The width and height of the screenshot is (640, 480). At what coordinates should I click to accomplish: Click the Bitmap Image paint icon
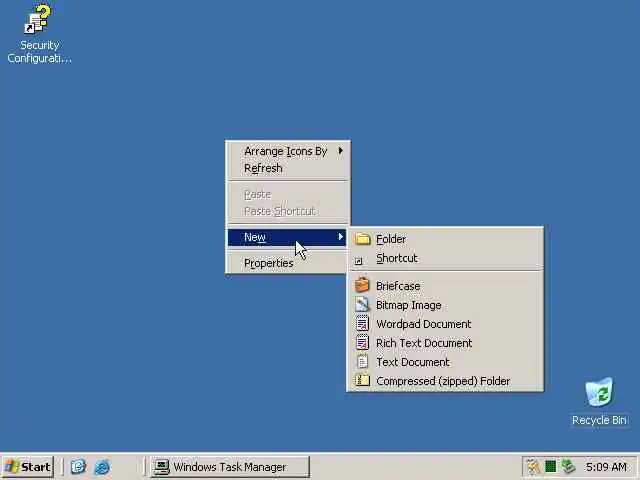[362, 304]
